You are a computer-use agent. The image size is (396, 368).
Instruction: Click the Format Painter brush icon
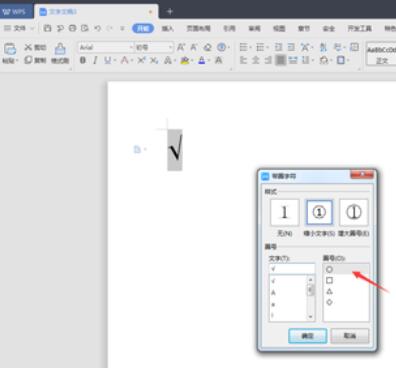[60, 49]
